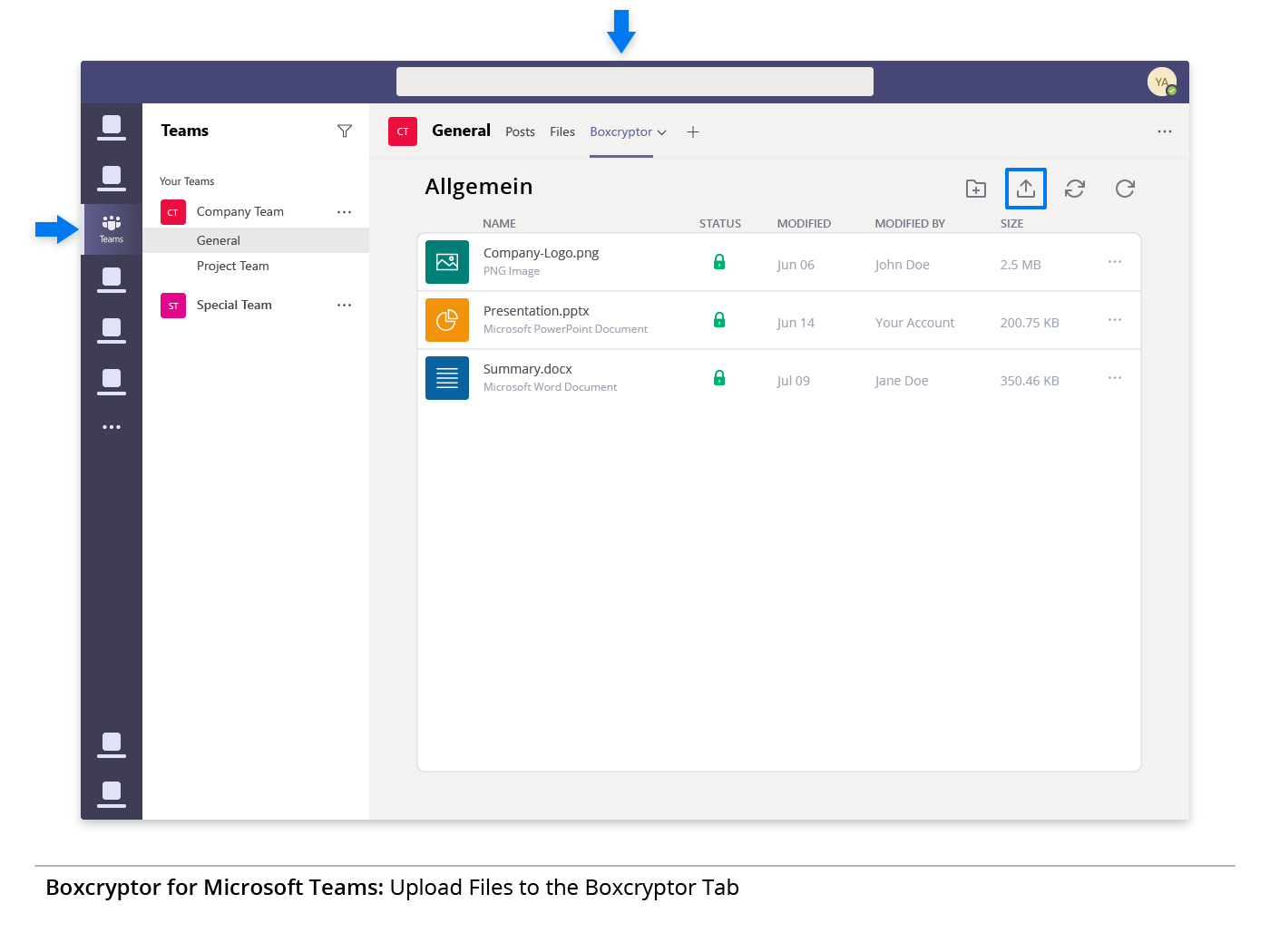
Task: Select the Boxcryptor tab
Action: click(620, 132)
